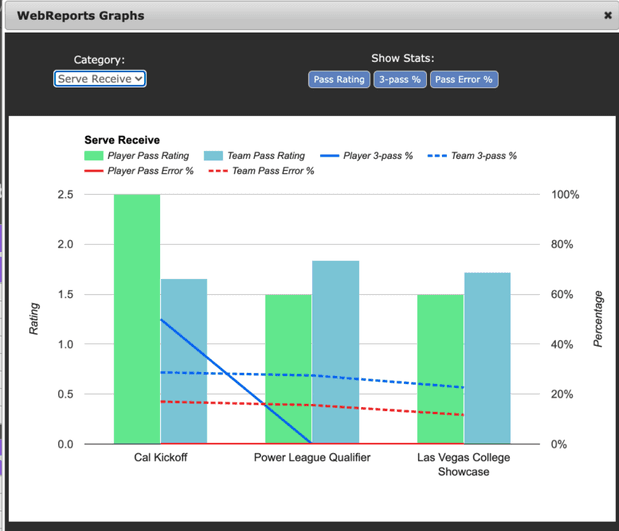Toggle the Pass Error % stat button
Screen dimensions: 619x531
[x=463, y=79]
